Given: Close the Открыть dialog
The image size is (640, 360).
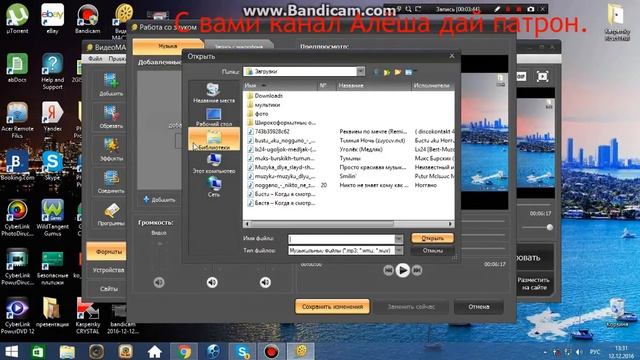Looking at the screenshot, I should tap(452, 56).
